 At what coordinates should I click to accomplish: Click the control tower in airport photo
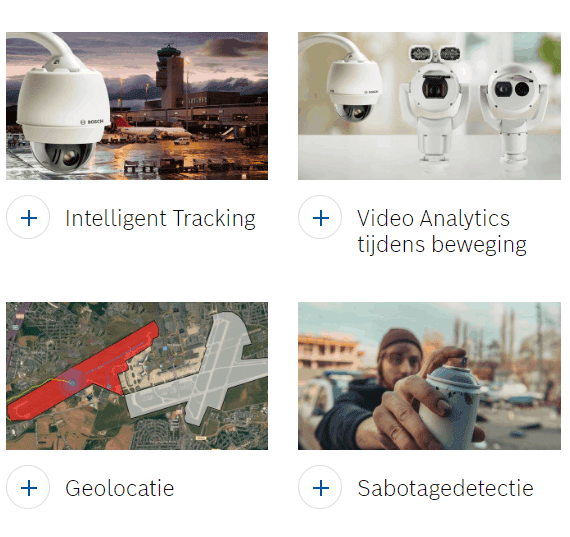pyautogui.click(x=170, y=75)
